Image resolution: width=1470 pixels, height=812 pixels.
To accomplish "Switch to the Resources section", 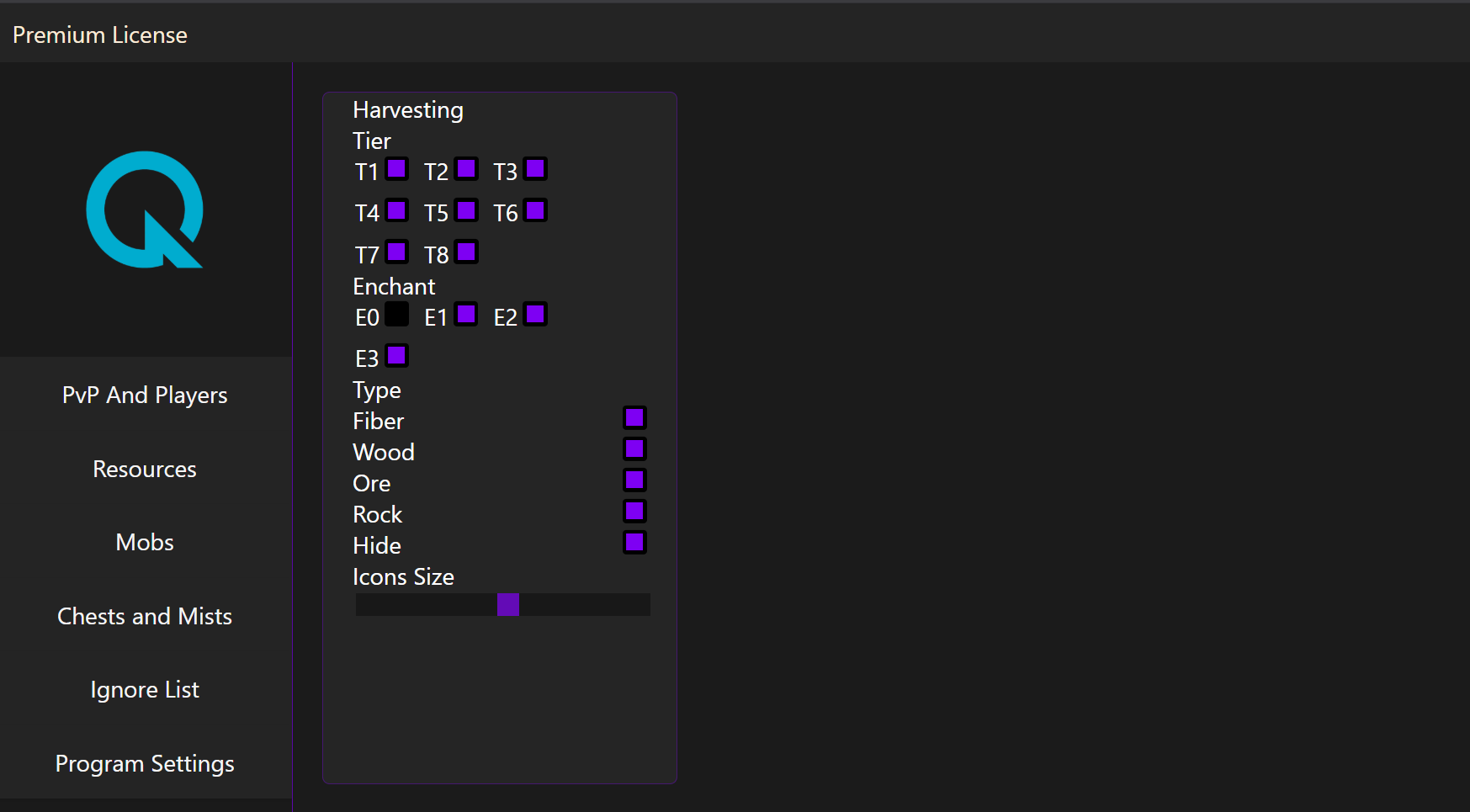I will pos(145,469).
